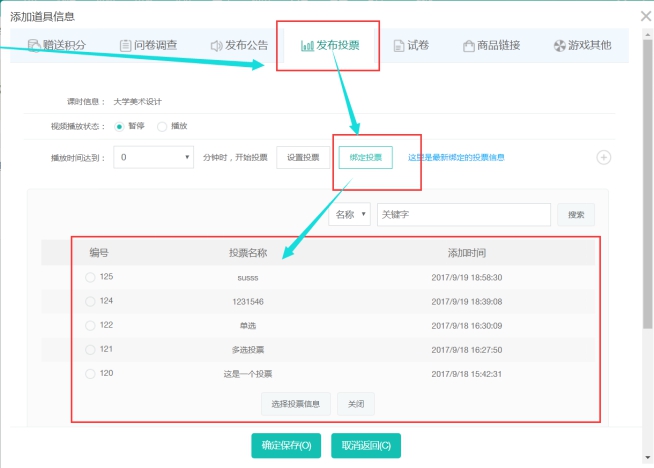Select radio button for vote 125
The width and height of the screenshot is (654, 468).
coord(90,277)
